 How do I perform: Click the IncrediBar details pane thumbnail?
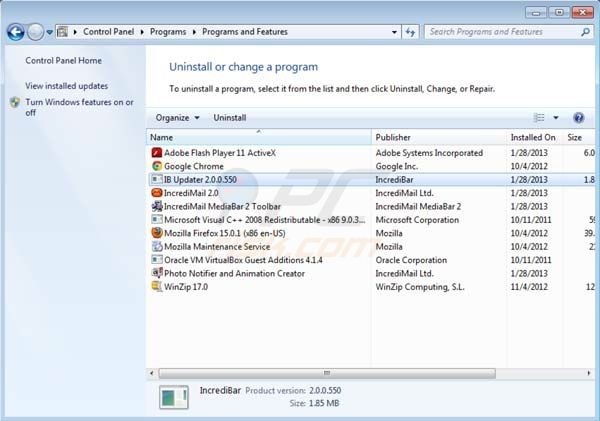(x=174, y=397)
